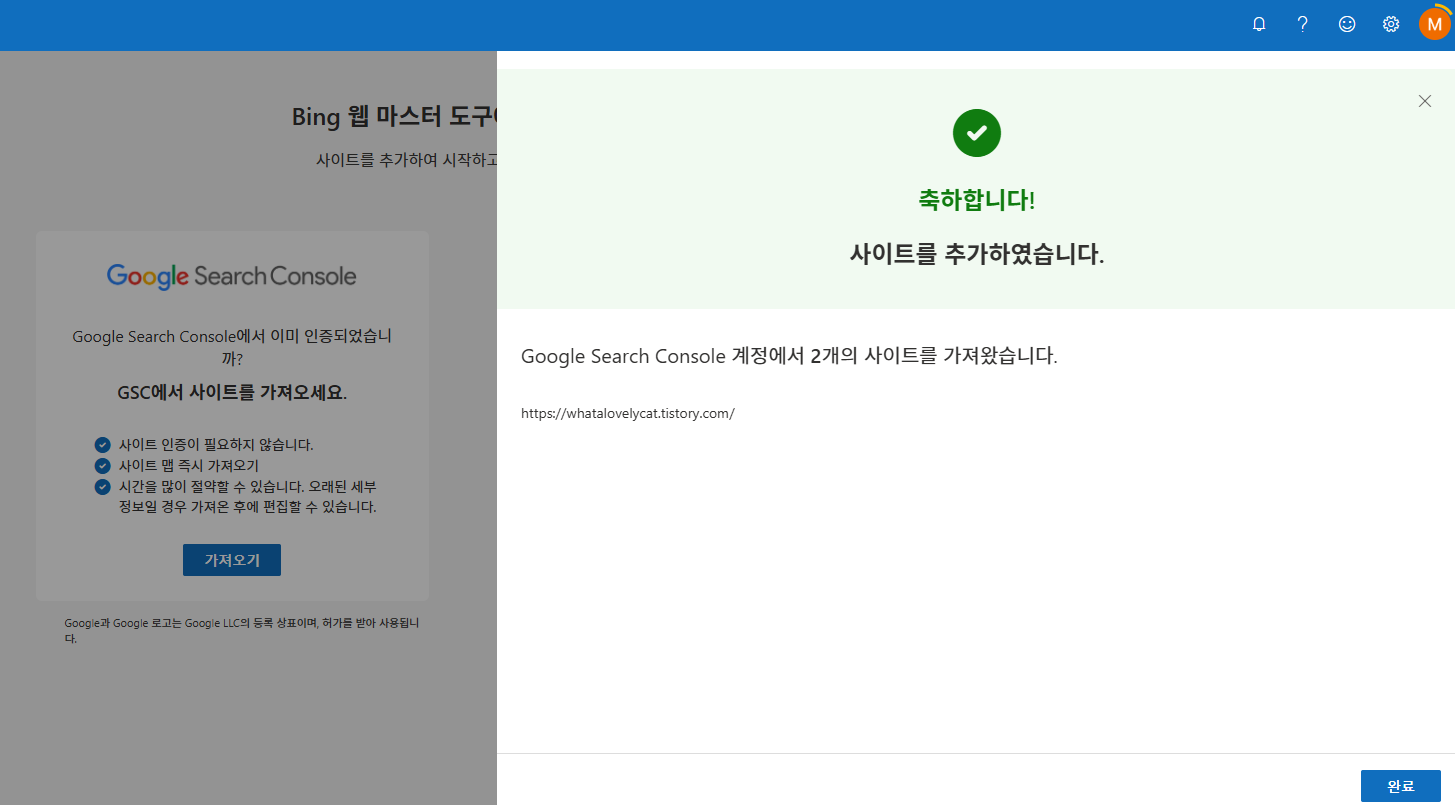This screenshot has width=1455, height=805.
Task: Open the help question mark icon
Action: tap(1303, 24)
